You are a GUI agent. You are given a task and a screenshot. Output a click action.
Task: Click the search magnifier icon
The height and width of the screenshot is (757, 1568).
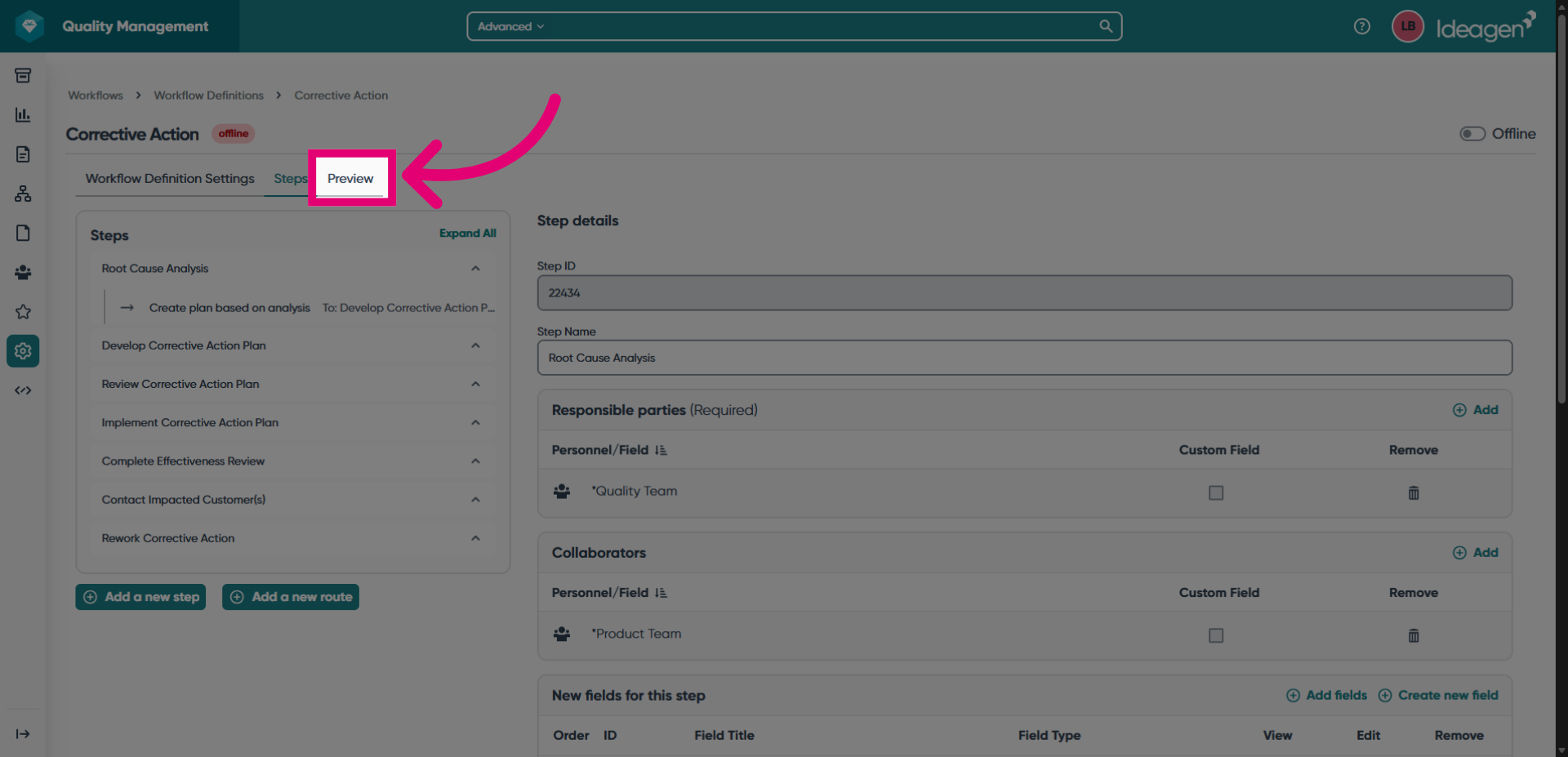[x=1106, y=26]
